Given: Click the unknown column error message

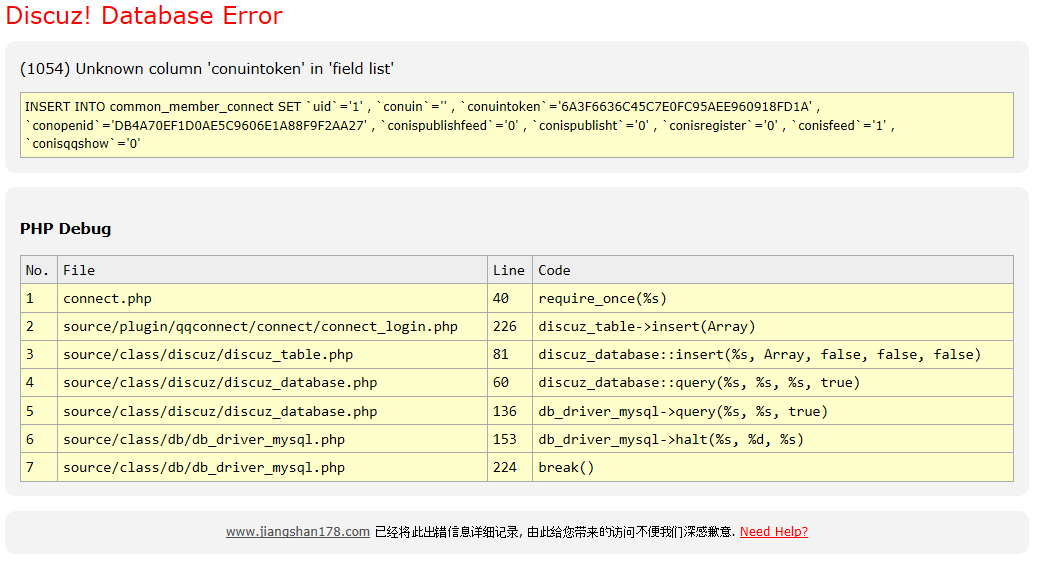Looking at the screenshot, I should pos(207,69).
